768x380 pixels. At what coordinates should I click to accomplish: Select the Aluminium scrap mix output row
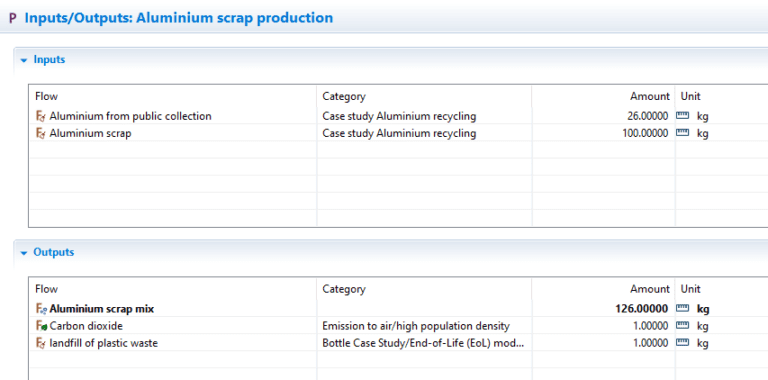click(398, 309)
